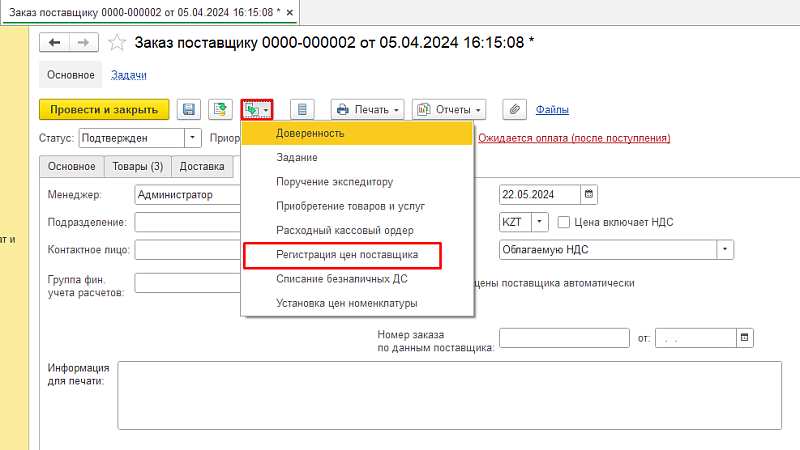Screen dimensions: 800x450
Task: Open the create-based-on icon dropdown
Action: pyautogui.click(x=257, y=109)
